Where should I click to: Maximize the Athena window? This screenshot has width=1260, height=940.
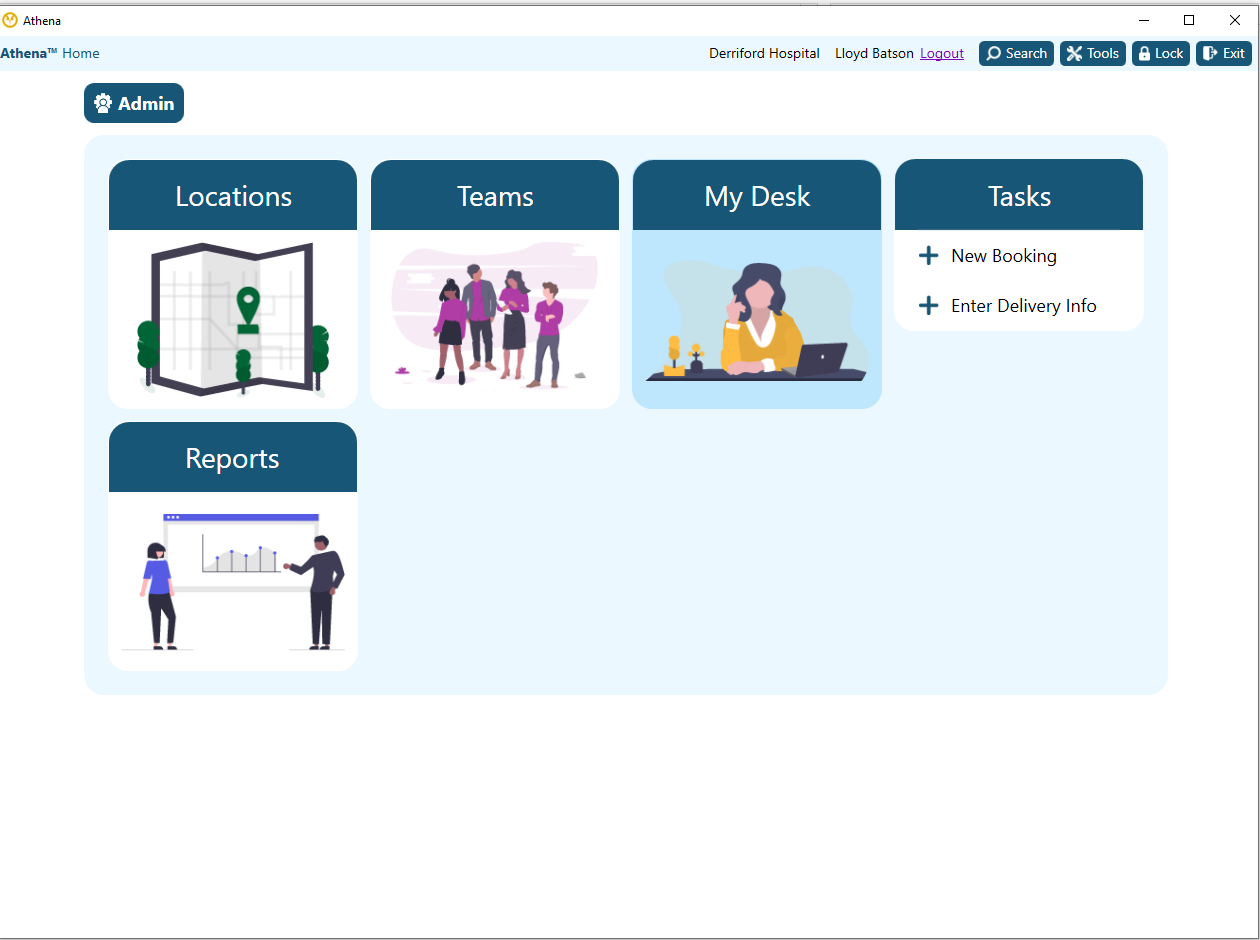point(1189,20)
